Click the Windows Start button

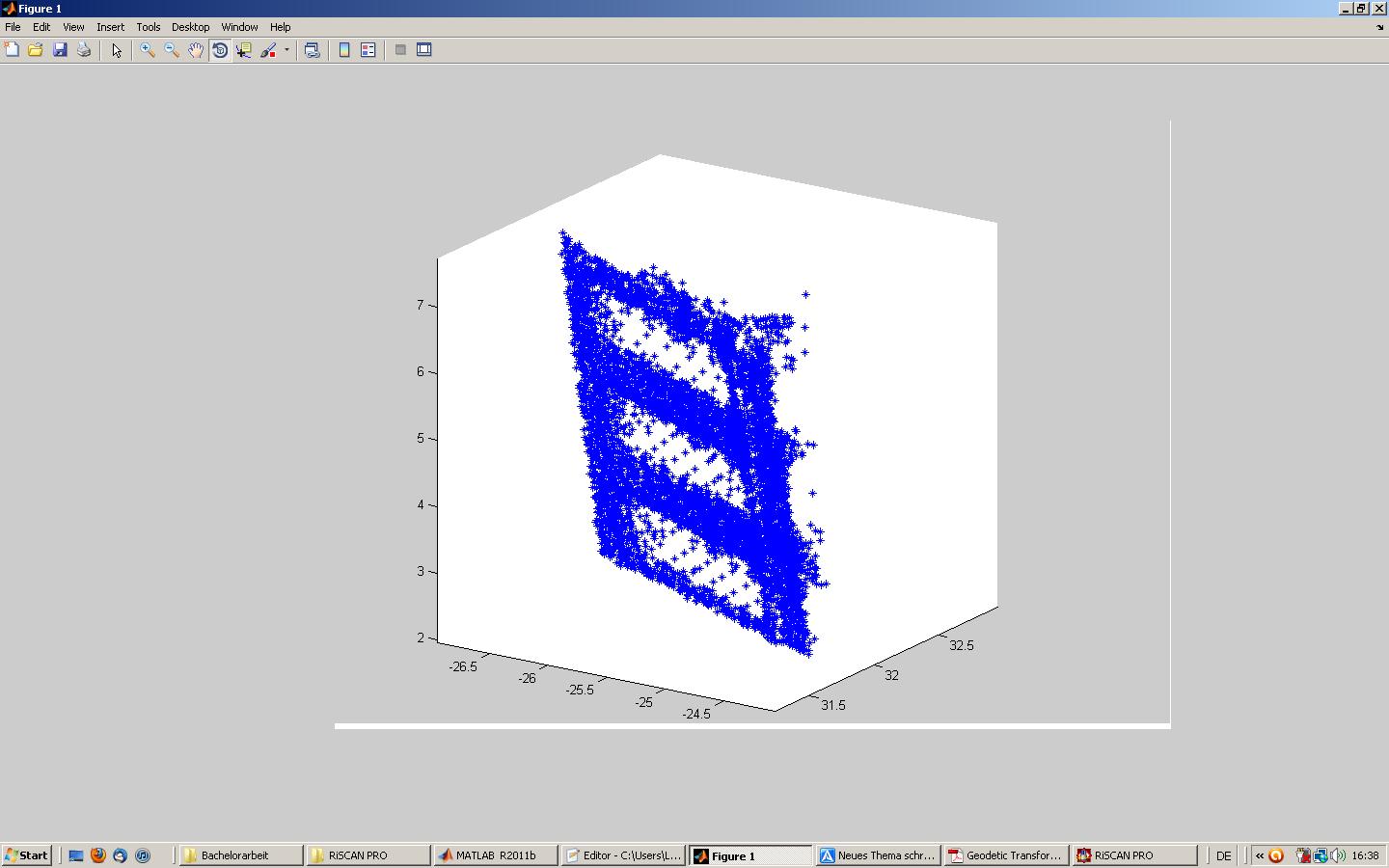click(27, 855)
